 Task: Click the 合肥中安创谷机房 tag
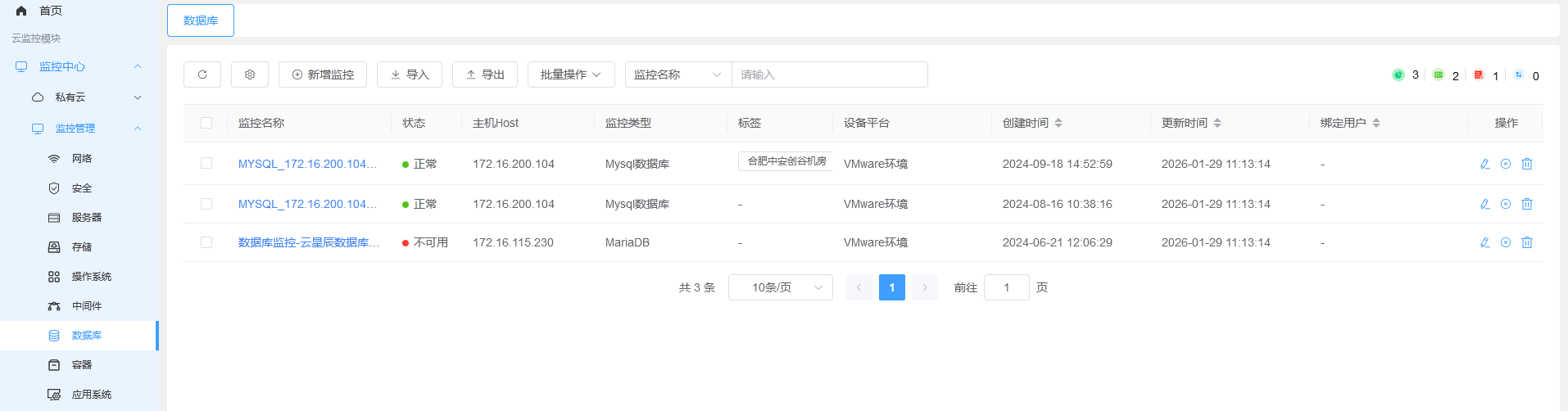(786, 161)
